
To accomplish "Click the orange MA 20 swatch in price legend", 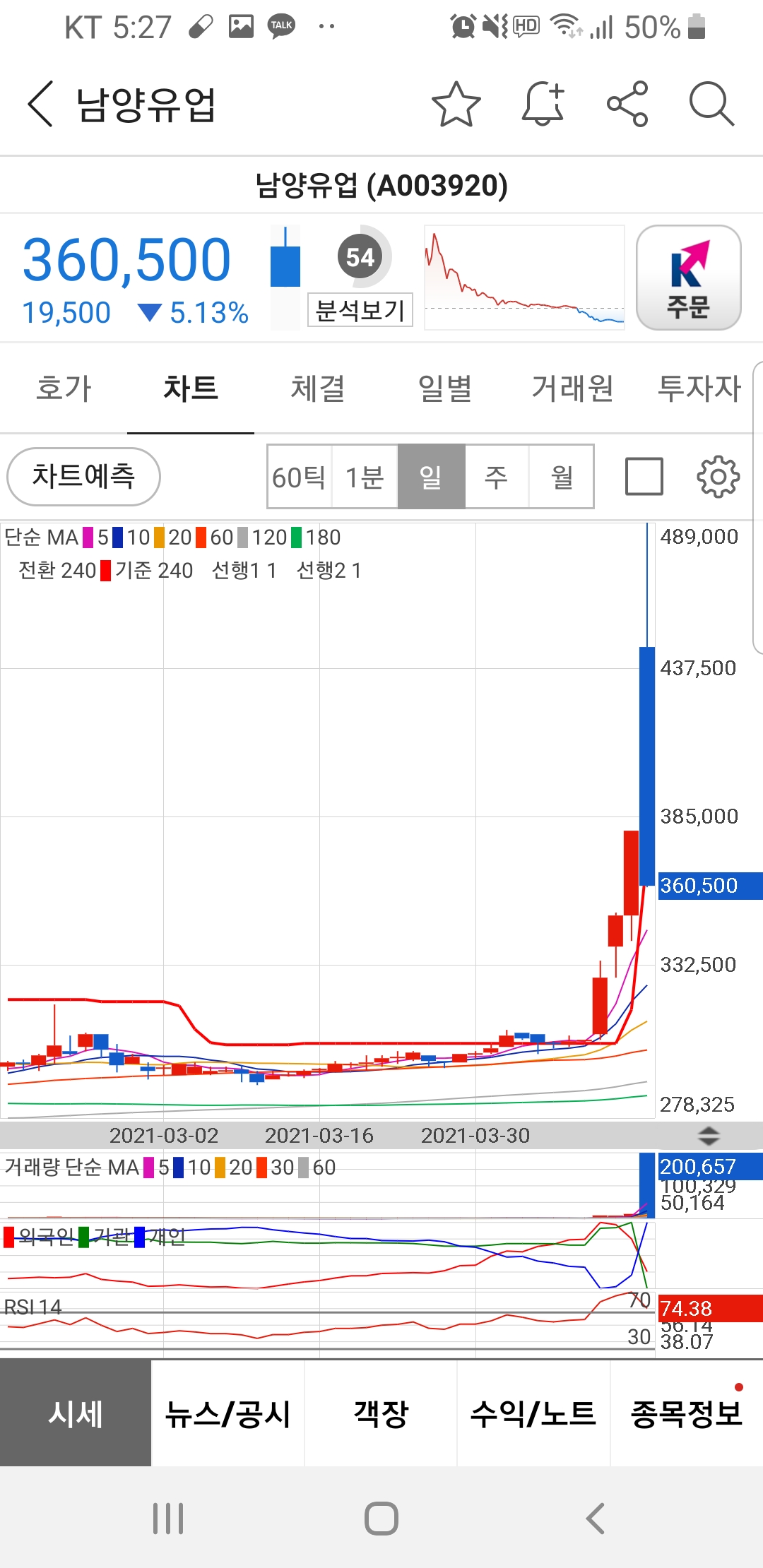I will (159, 537).
